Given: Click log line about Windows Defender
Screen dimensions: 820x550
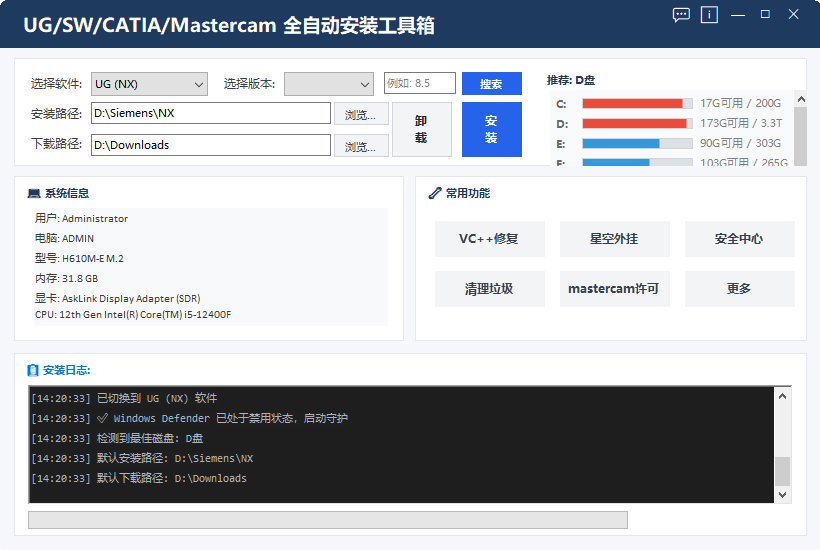Looking at the screenshot, I should coord(189,418).
